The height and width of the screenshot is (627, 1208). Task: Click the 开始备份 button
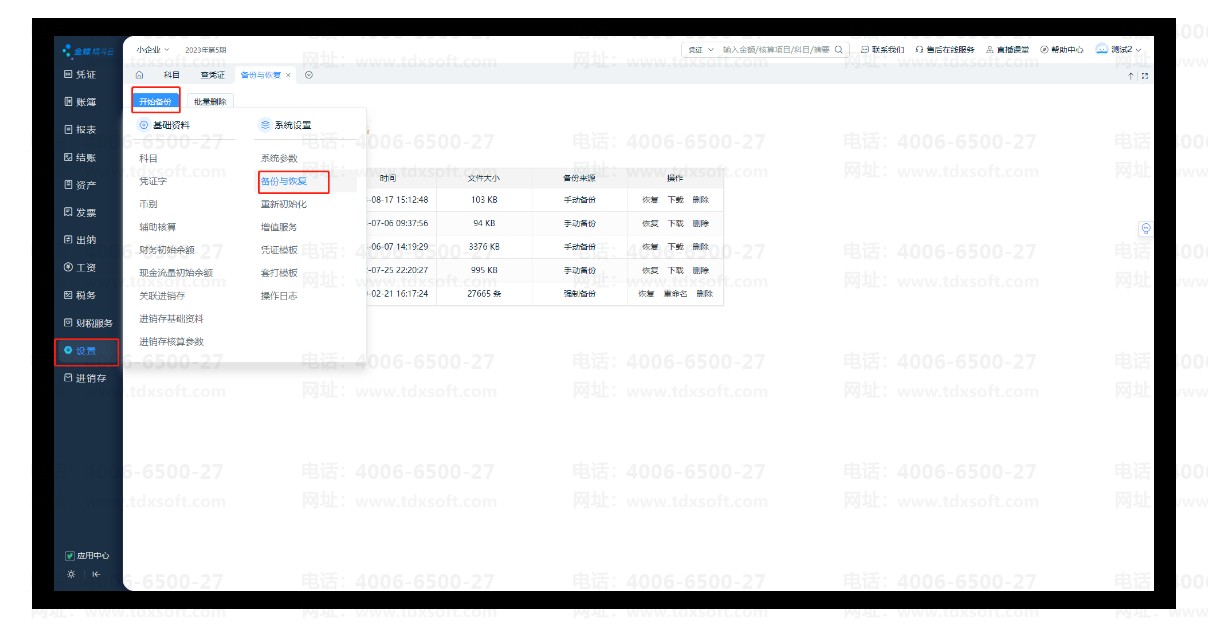155,101
